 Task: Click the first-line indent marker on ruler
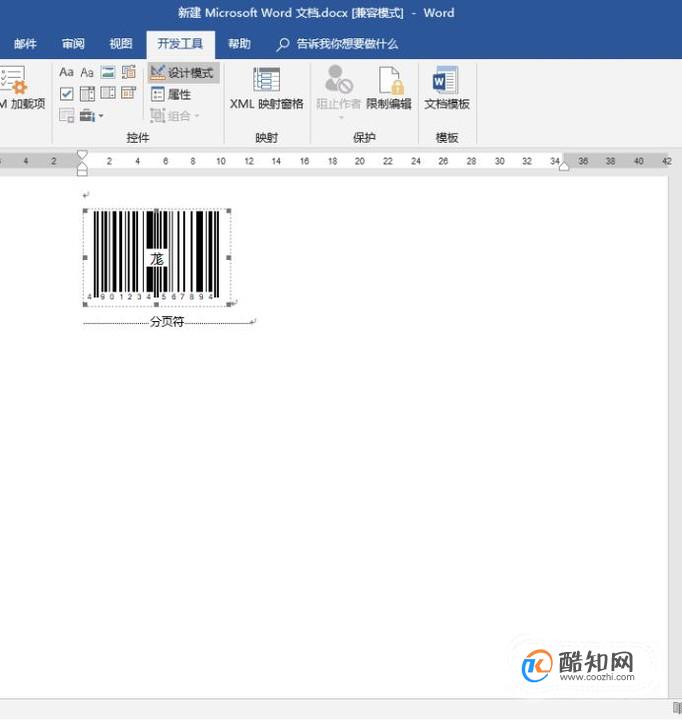point(82,155)
